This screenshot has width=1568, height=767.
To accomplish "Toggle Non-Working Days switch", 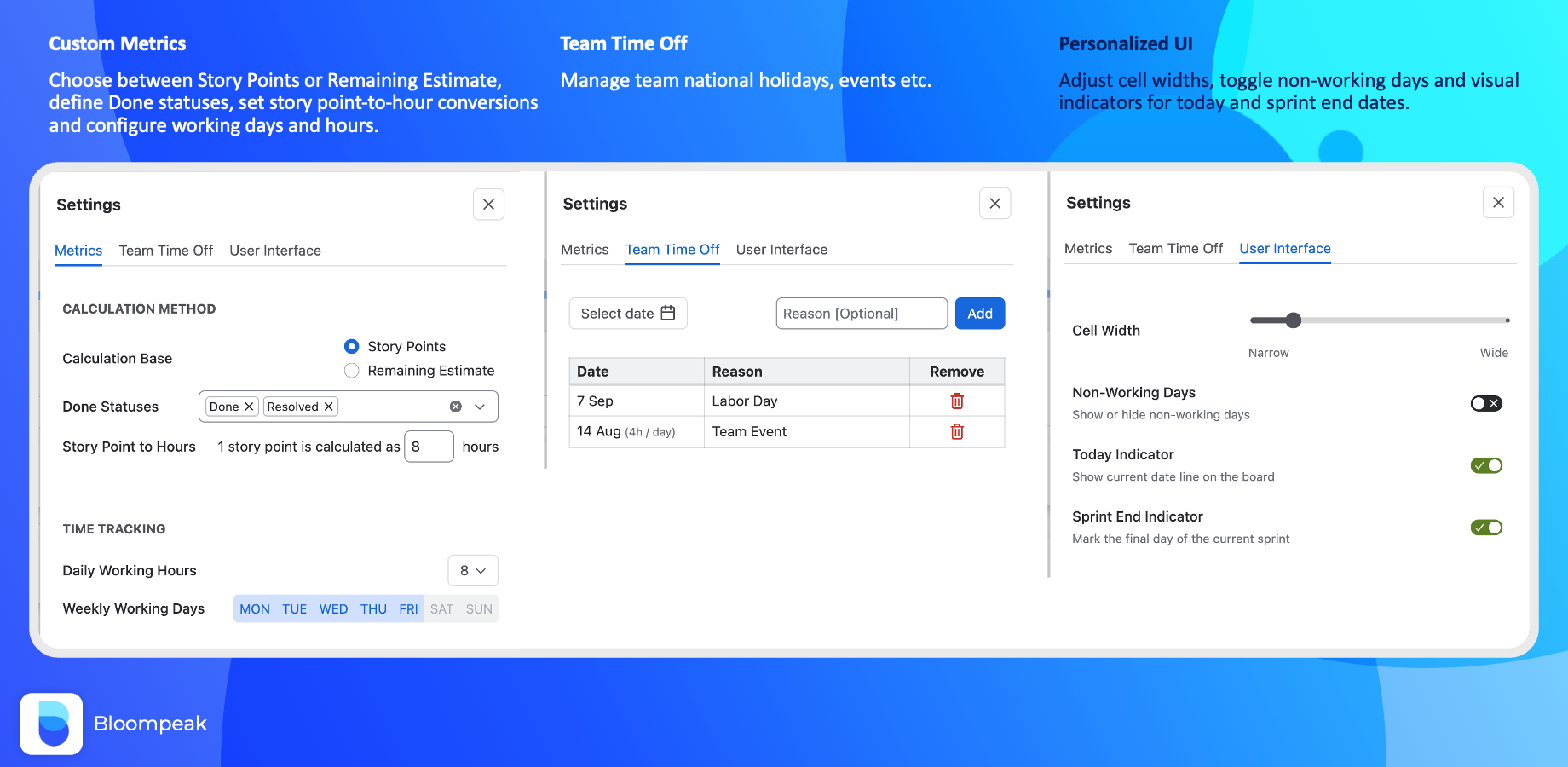I will tap(1486, 403).
